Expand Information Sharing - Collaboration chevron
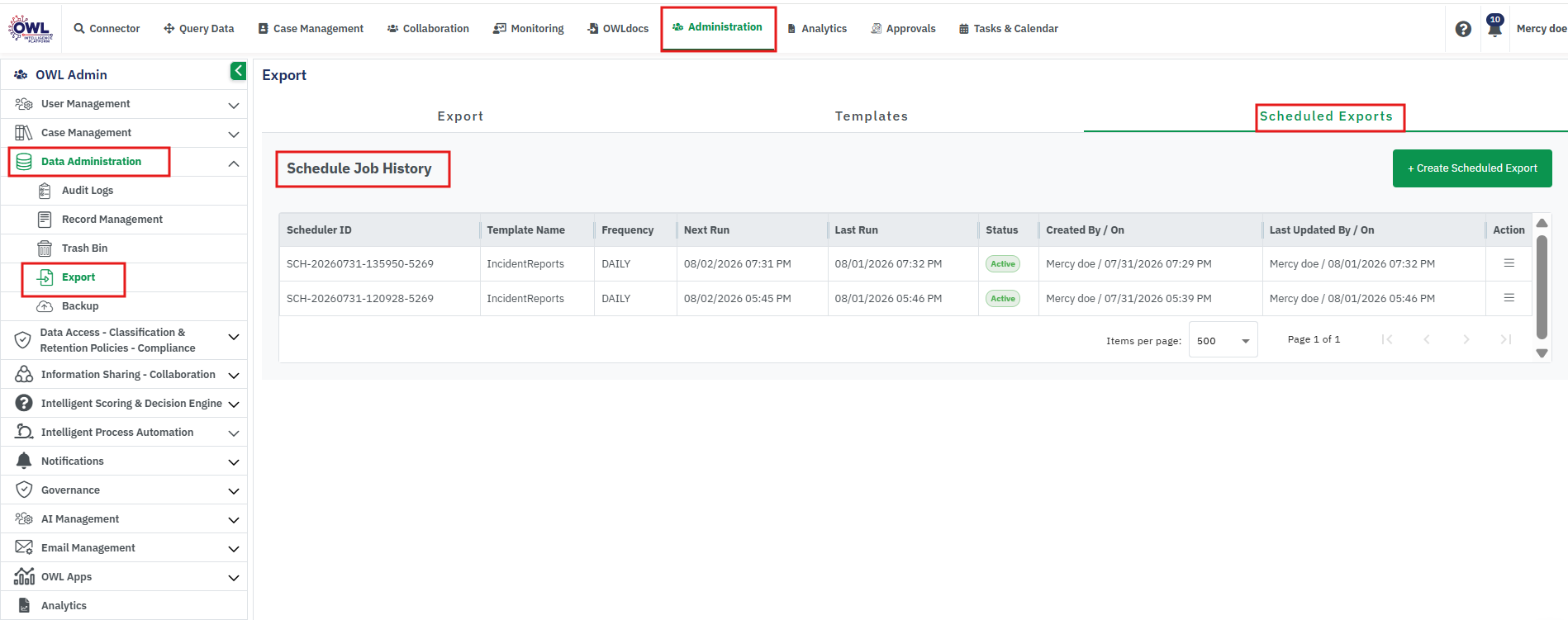This screenshot has height=620, width=1568. (234, 376)
